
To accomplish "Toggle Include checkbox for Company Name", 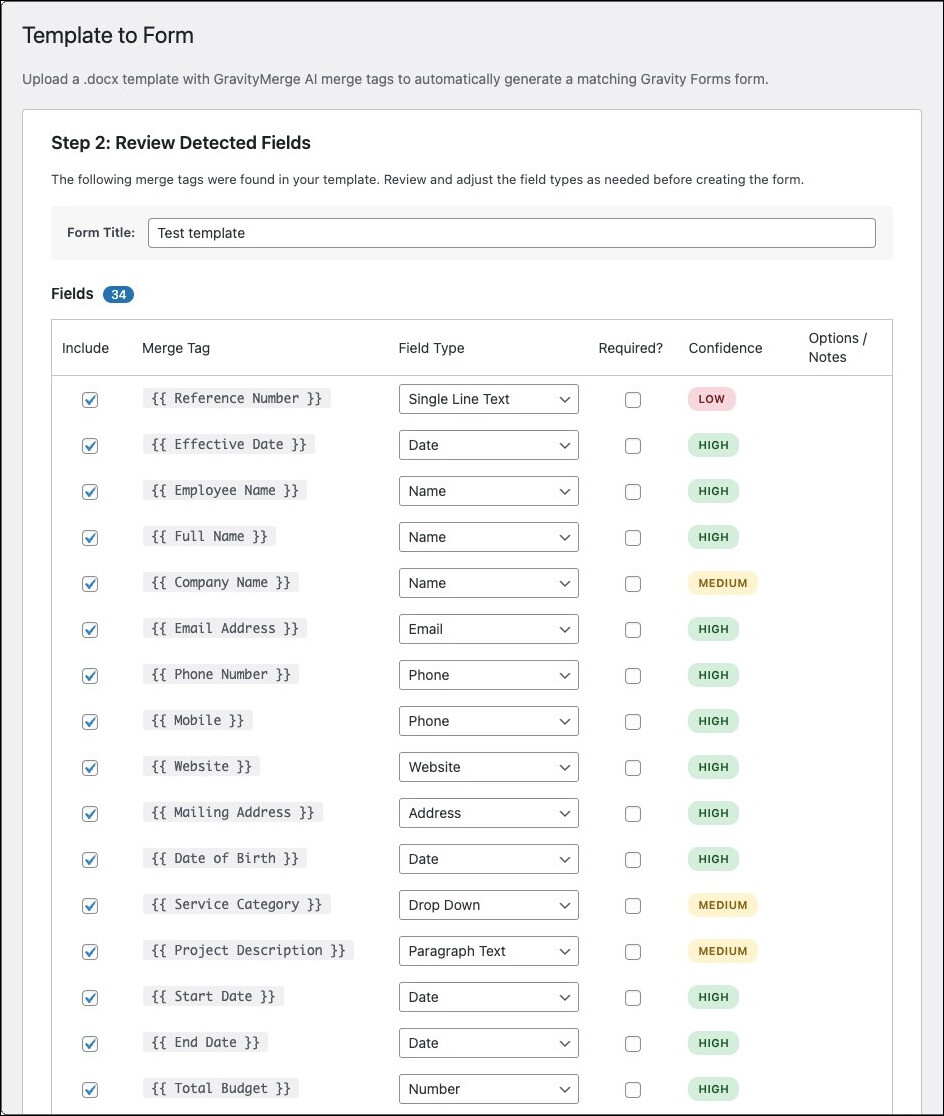I will [x=90, y=584].
